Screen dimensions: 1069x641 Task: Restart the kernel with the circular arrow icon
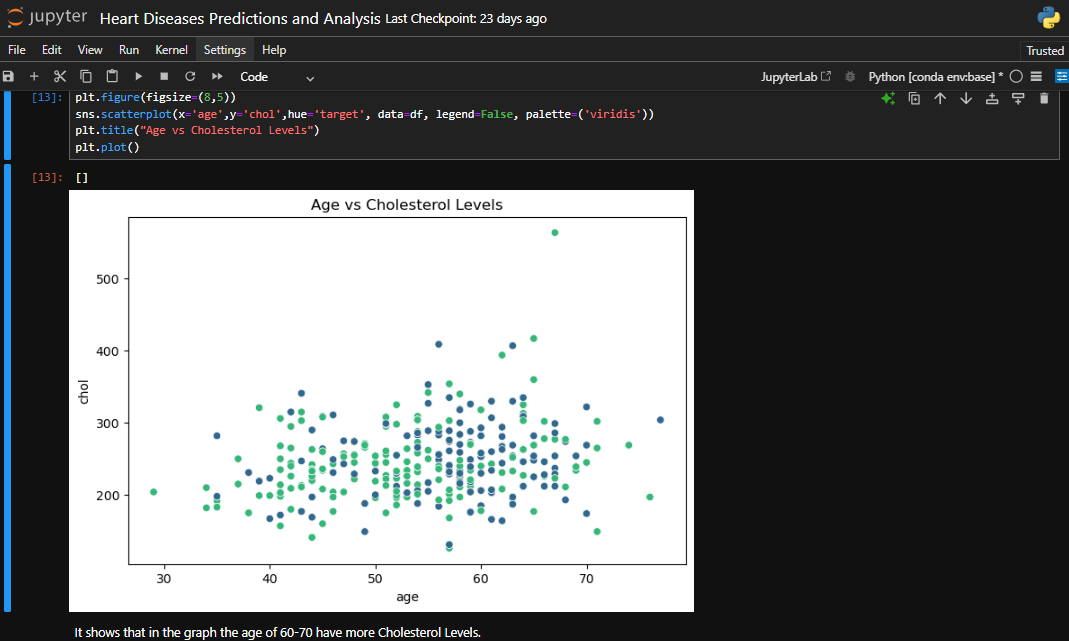point(190,76)
